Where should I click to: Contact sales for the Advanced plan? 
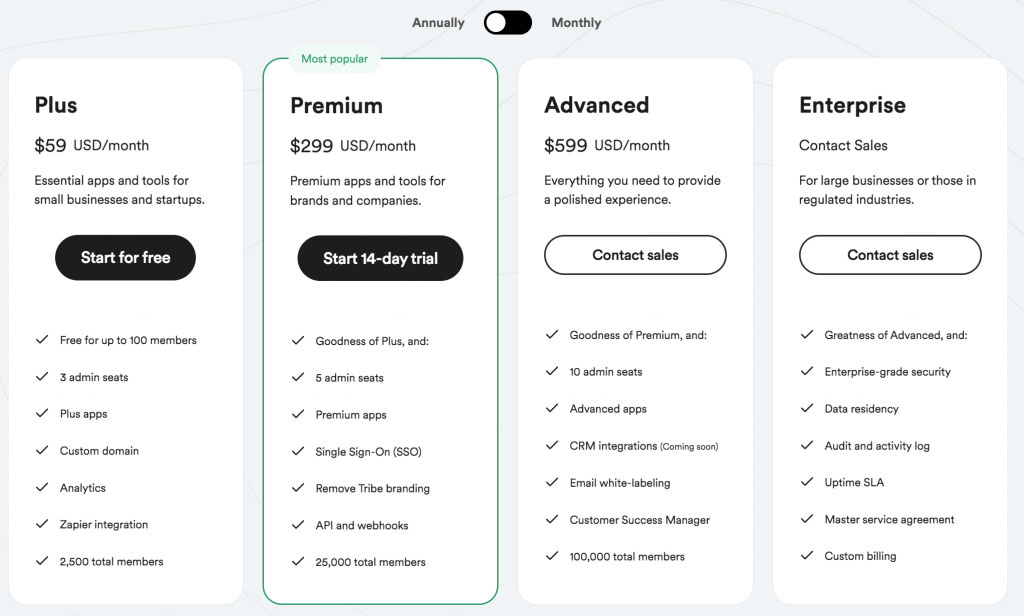click(635, 255)
